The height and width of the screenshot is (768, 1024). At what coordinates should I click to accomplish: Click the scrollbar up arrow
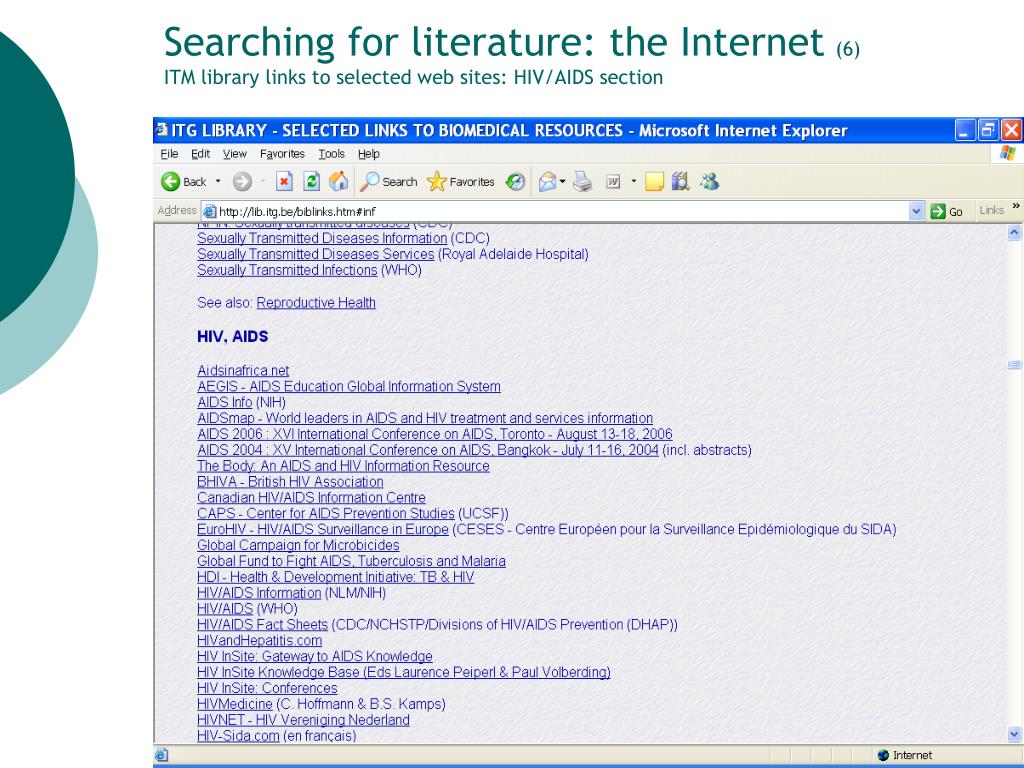(x=1014, y=232)
